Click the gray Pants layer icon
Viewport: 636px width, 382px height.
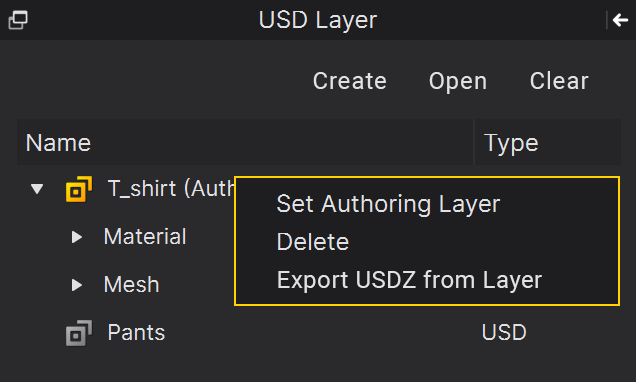click(79, 333)
